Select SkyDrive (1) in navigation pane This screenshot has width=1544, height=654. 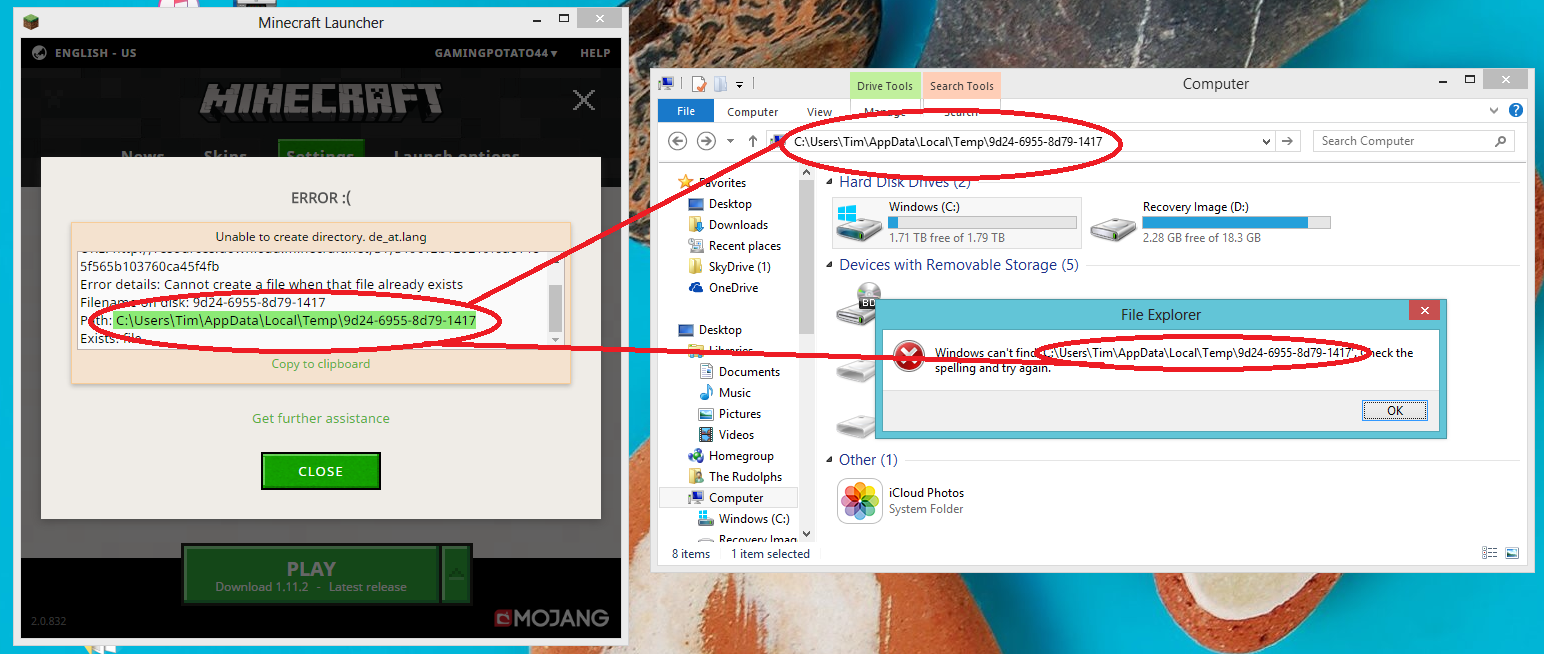coord(739,267)
